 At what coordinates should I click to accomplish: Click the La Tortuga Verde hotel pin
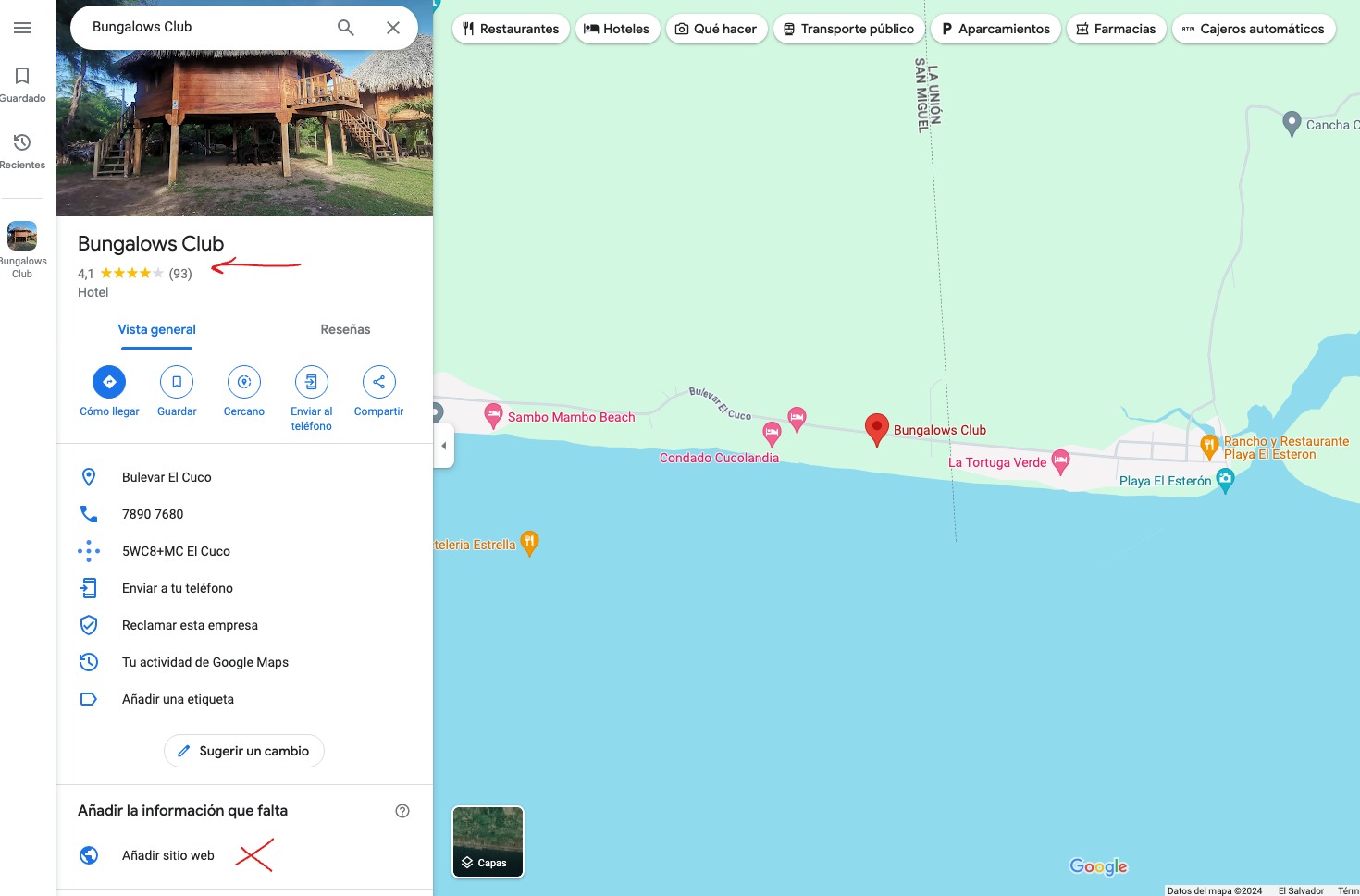coord(1061,461)
